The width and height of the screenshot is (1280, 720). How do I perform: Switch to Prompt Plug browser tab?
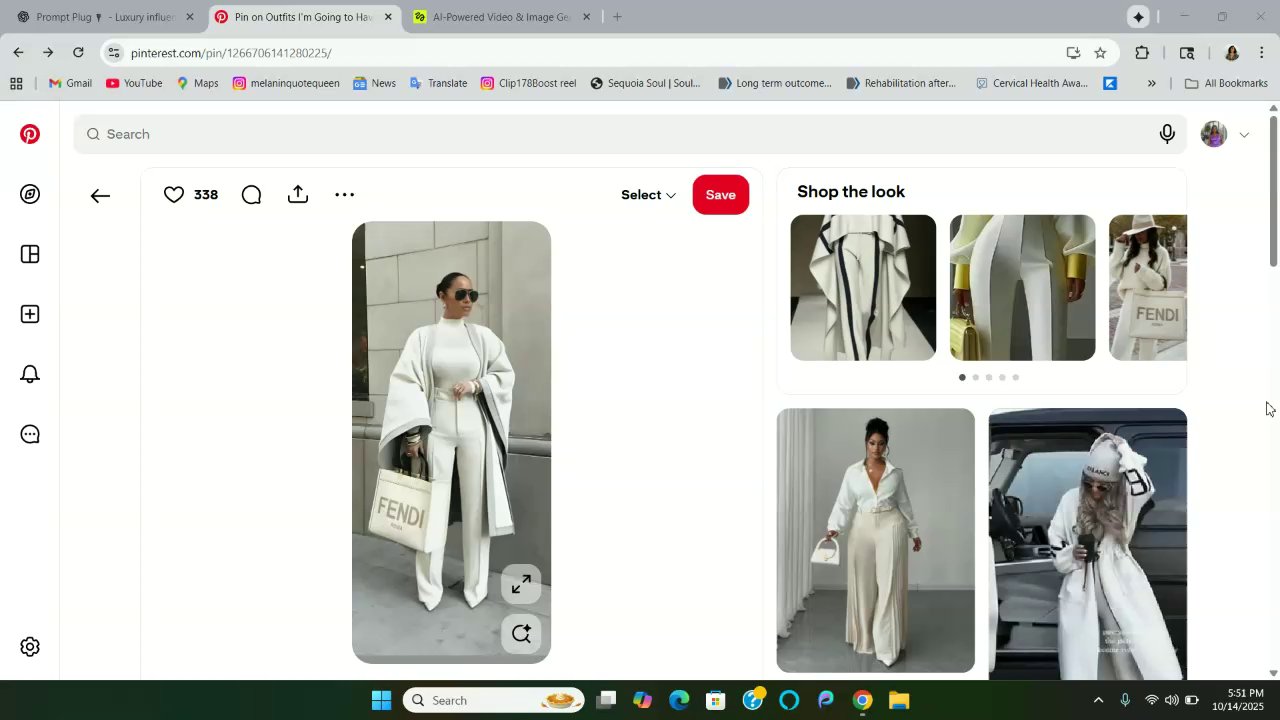[105, 17]
